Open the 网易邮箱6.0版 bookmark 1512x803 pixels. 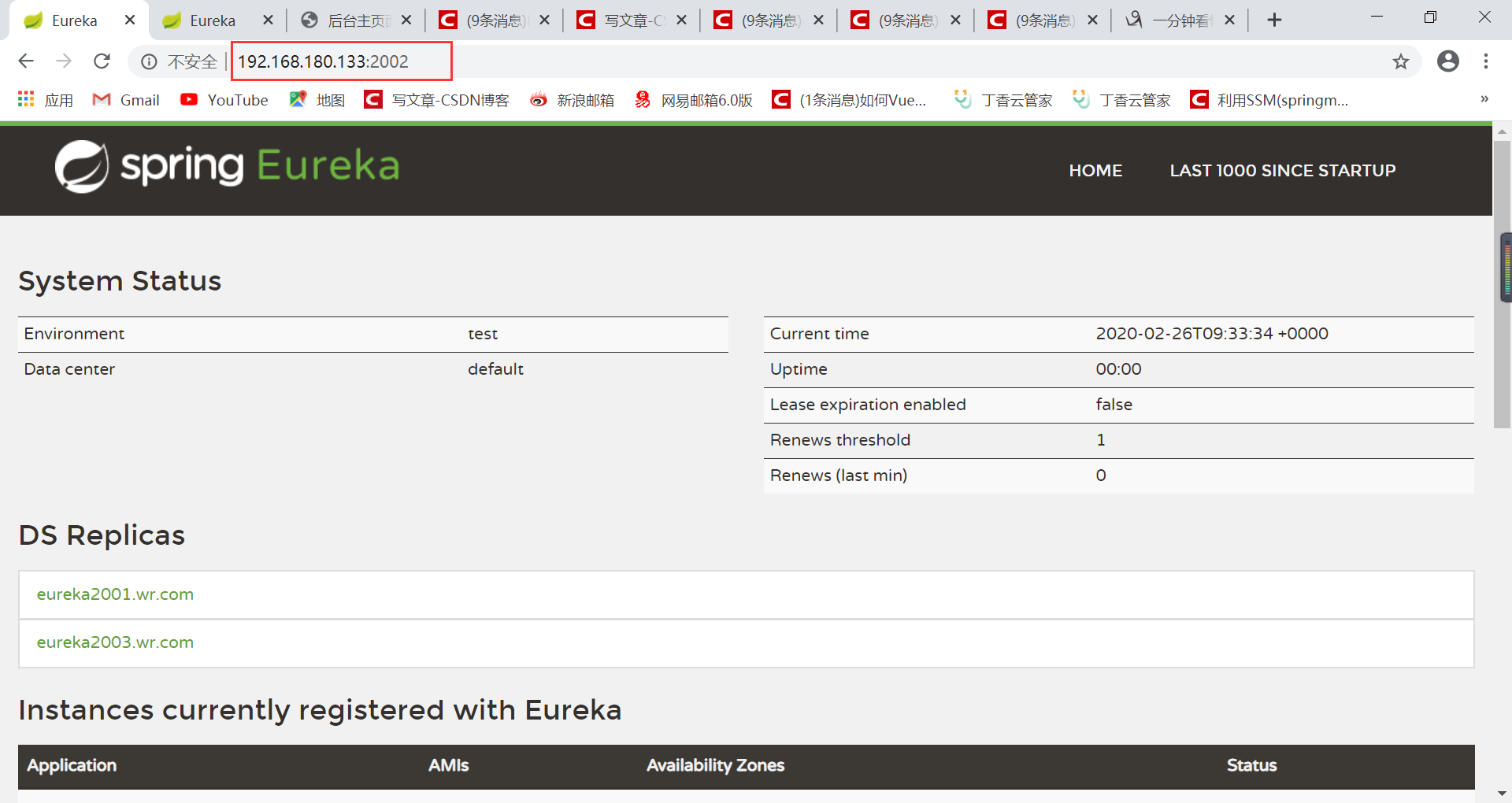coord(694,100)
